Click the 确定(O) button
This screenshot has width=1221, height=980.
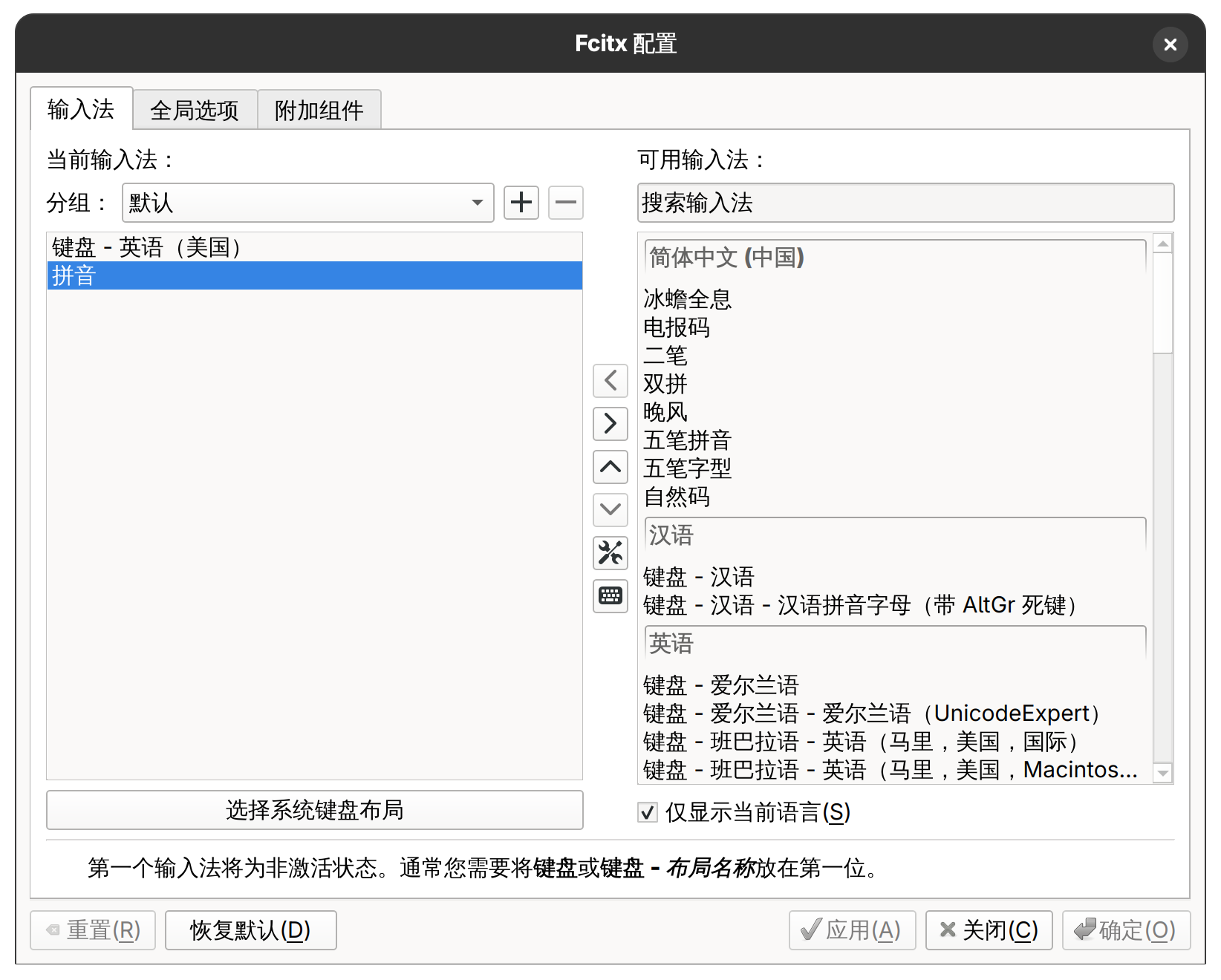[x=1127, y=930]
